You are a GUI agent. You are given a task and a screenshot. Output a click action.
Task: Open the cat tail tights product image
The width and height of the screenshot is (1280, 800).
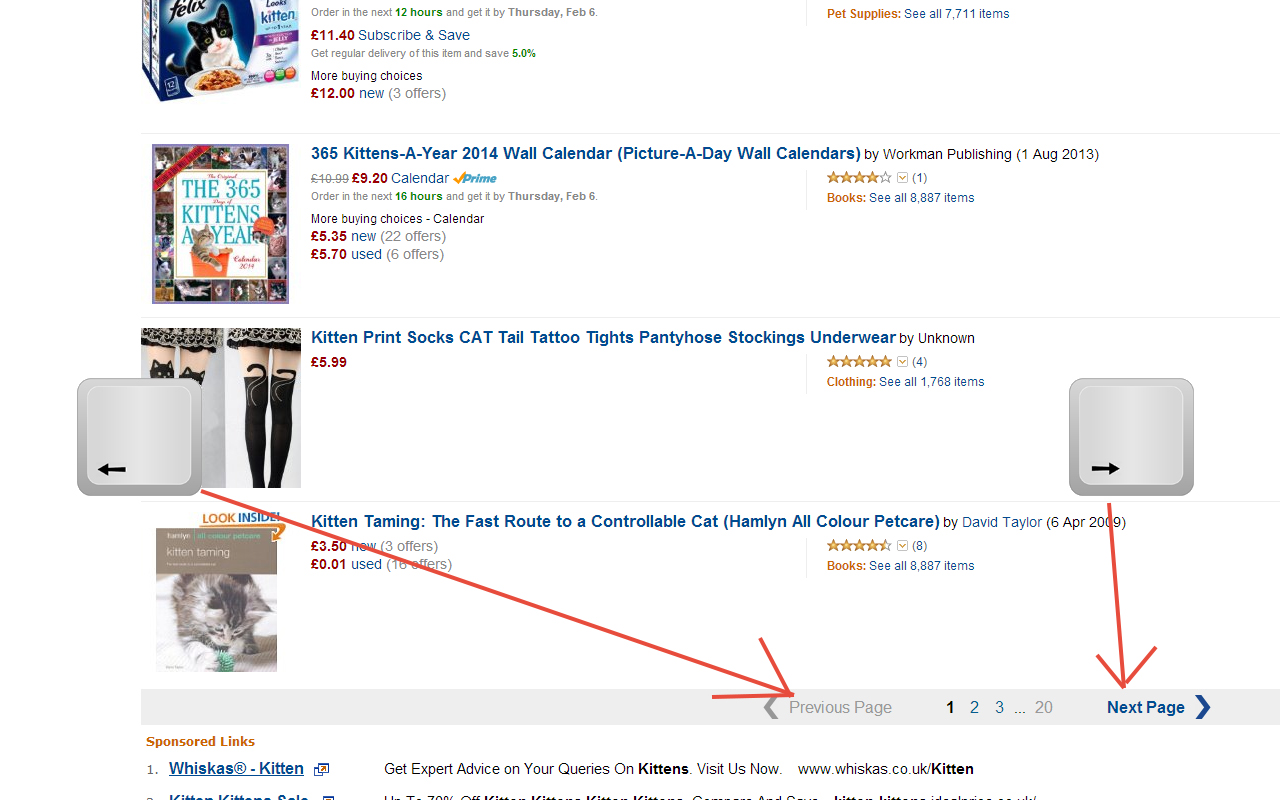[x=221, y=408]
